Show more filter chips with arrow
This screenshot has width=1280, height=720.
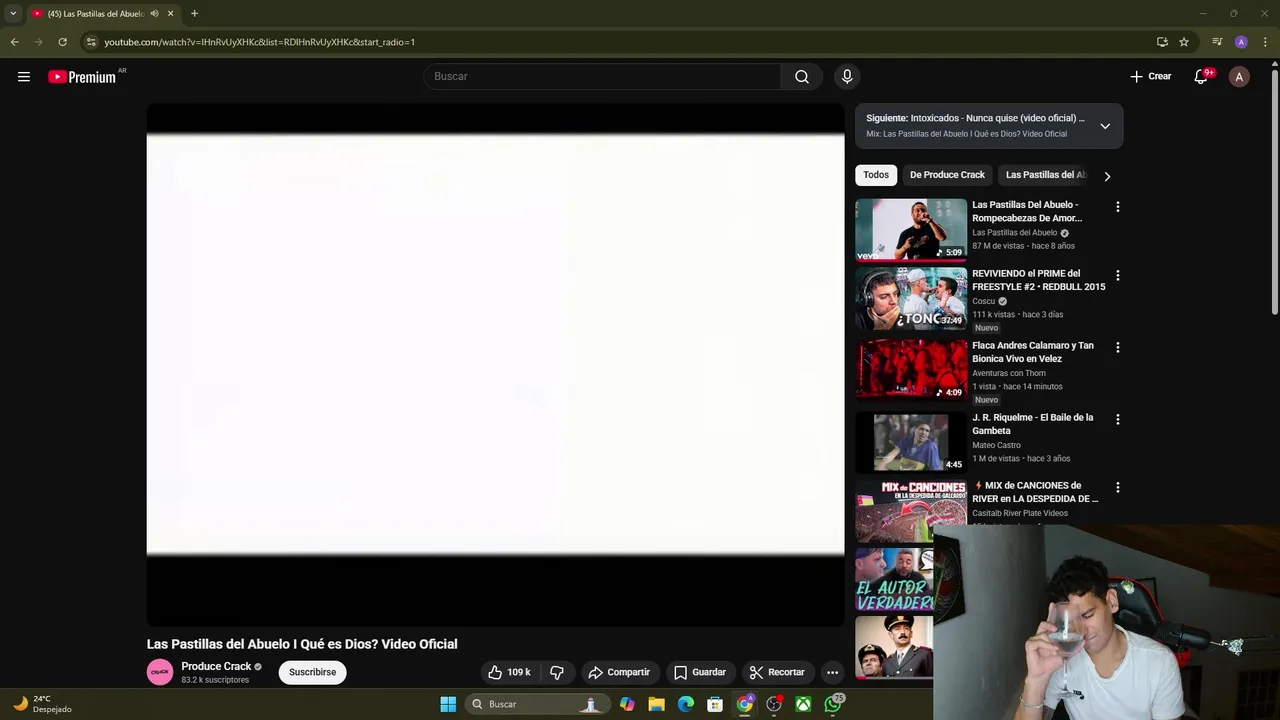tap(1107, 176)
